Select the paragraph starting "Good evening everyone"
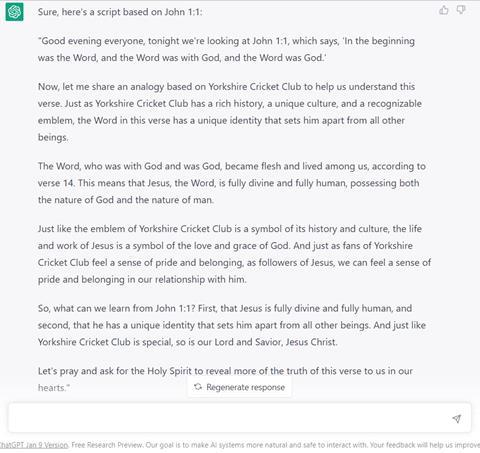 click(x=226, y=49)
